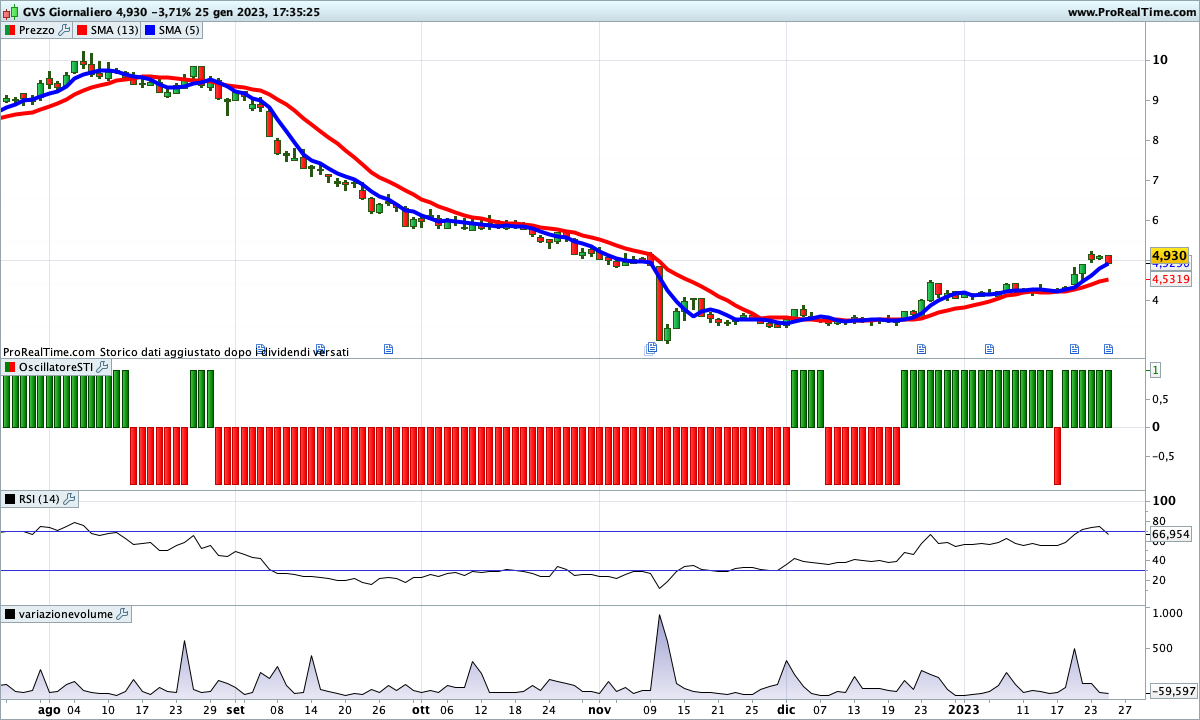
Task: Click the stacked document marker under the November 9 candle
Action: (651, 348)
